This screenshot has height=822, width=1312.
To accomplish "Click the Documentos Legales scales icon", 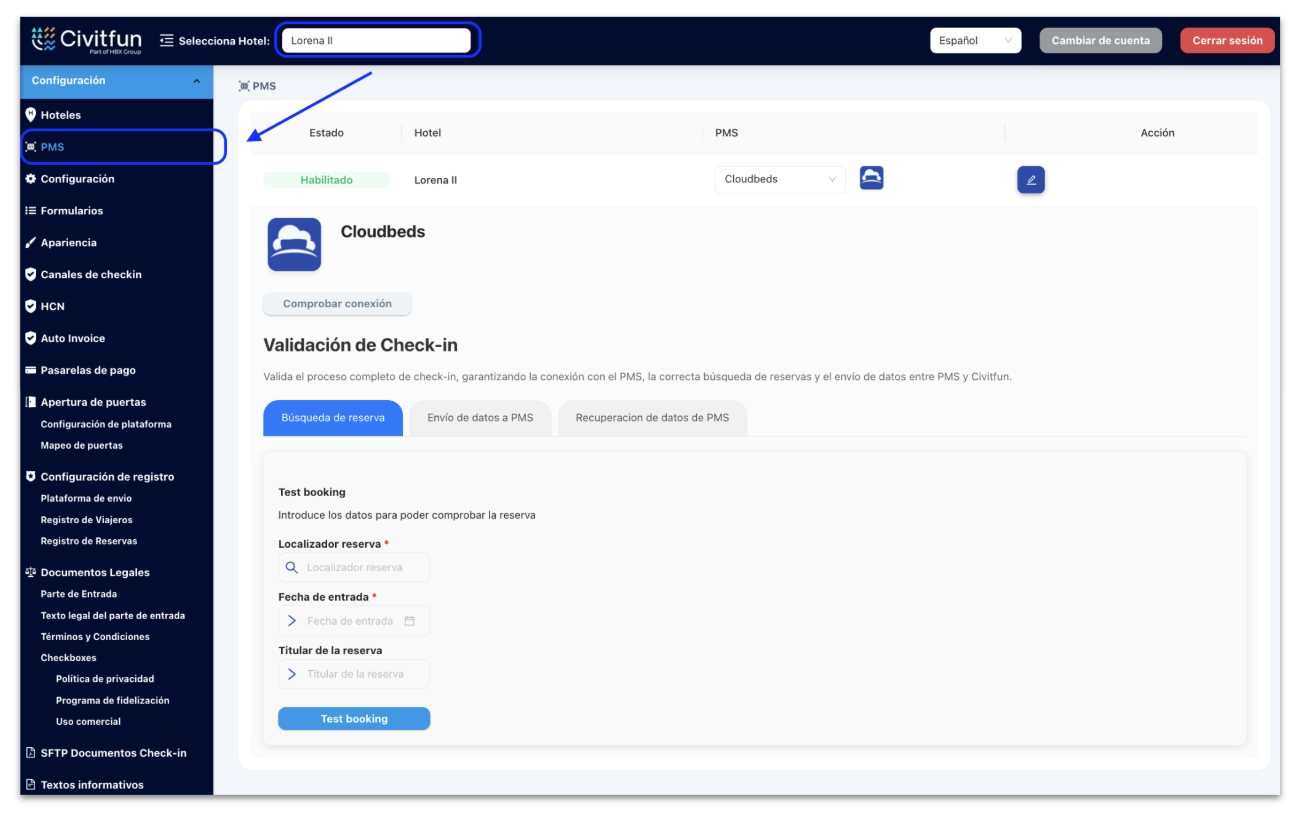I will click(33, 572).
